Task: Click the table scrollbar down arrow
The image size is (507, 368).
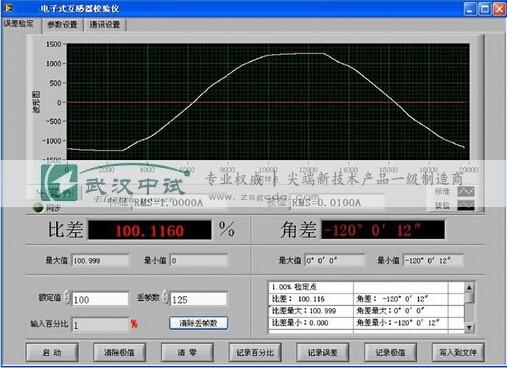Action: 469,328
